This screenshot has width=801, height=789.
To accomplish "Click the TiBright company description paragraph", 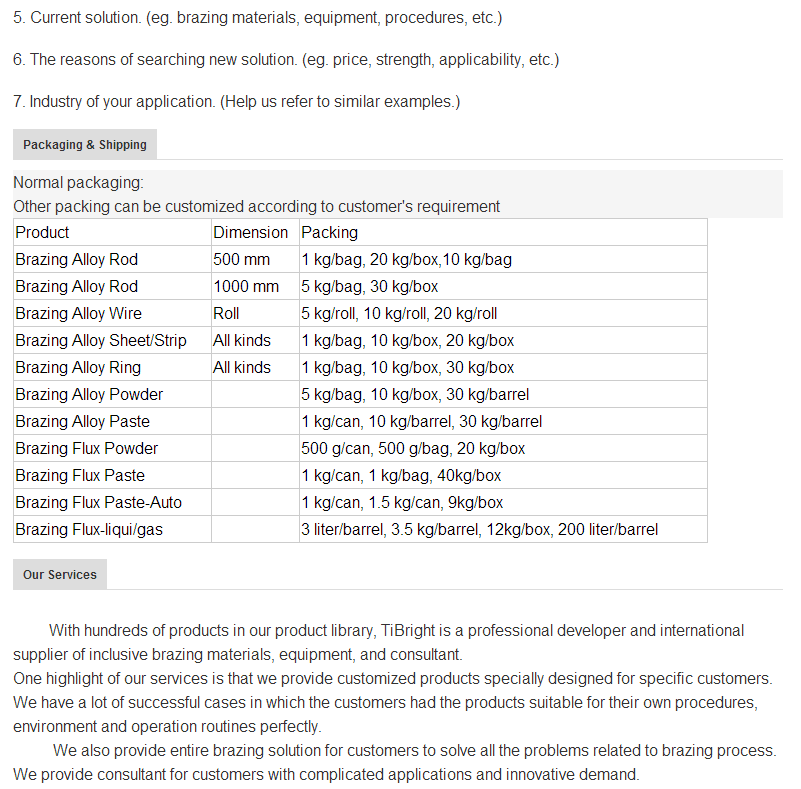I will click(378, 642).
